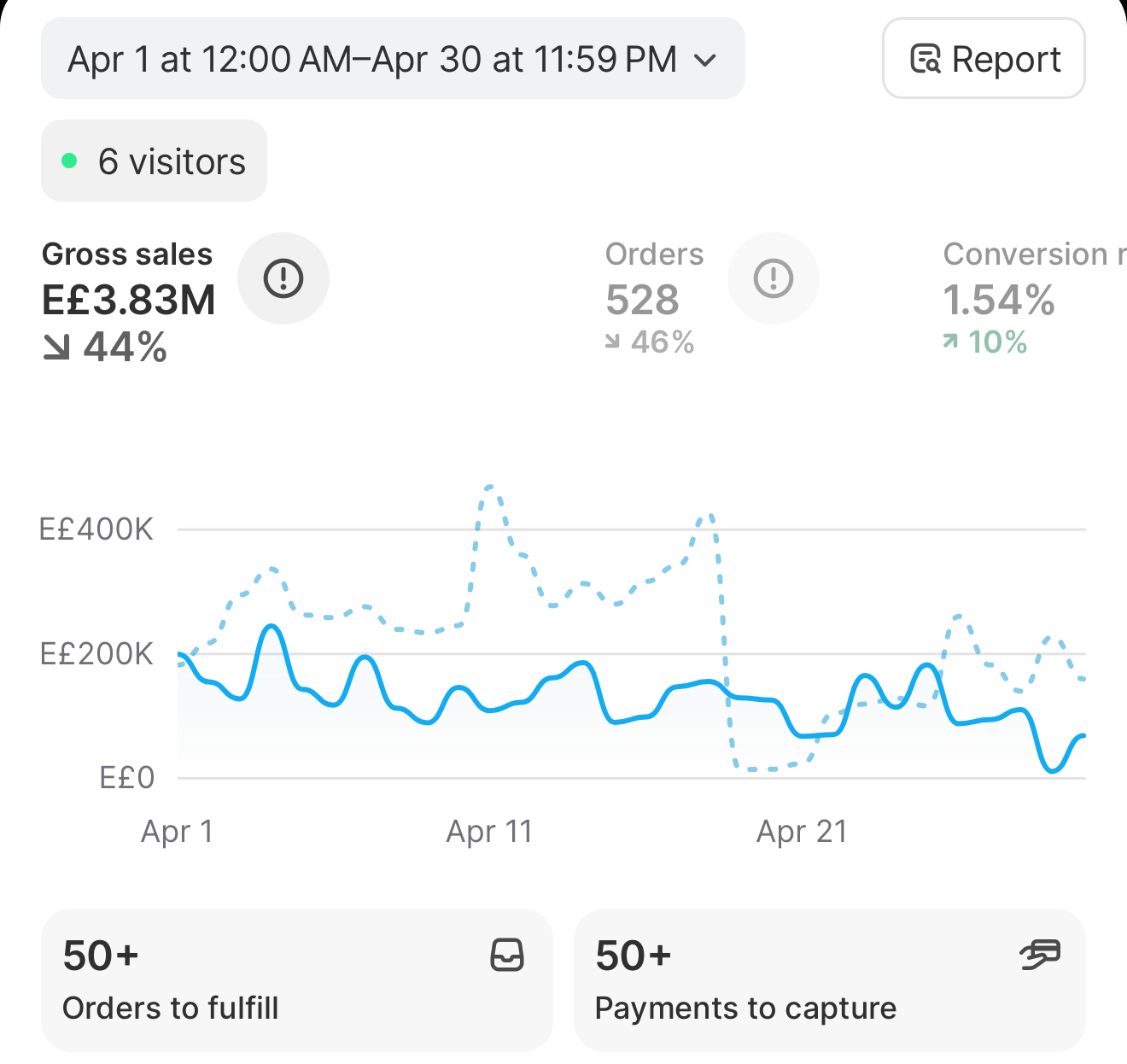The height and width of the screenshot is (1064, 1127).
Task: Open the date range dropdown
Action: tap(393, 59)
